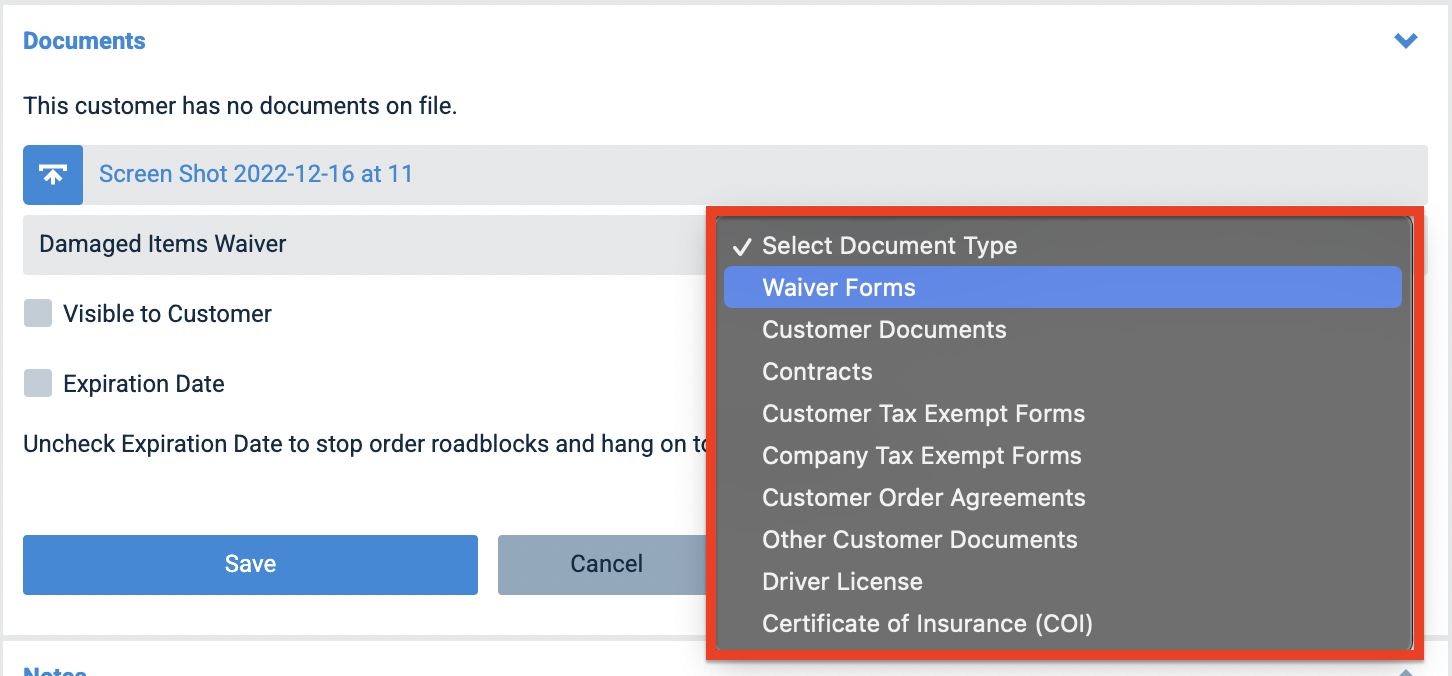Click the Save button
This screenshot has height=676, width=1452.
click(250, 564)
